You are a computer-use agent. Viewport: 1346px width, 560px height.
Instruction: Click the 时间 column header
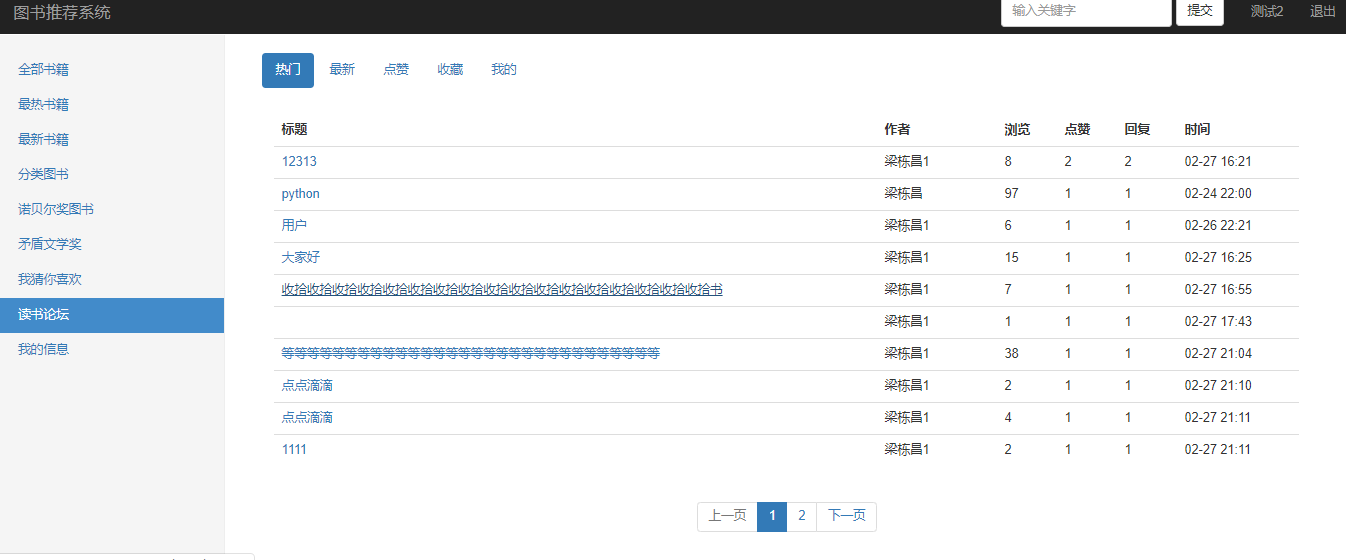click(x=1198, y=129)
